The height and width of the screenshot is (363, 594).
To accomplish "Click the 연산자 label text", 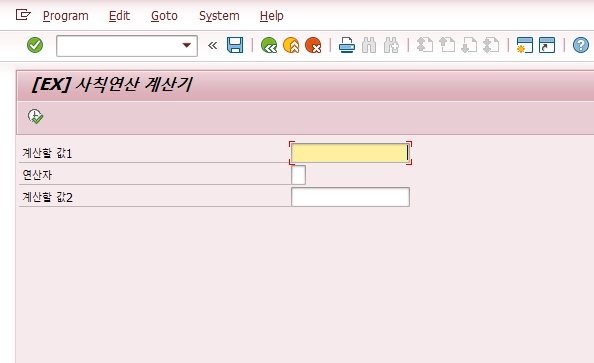I will [37, 175].
